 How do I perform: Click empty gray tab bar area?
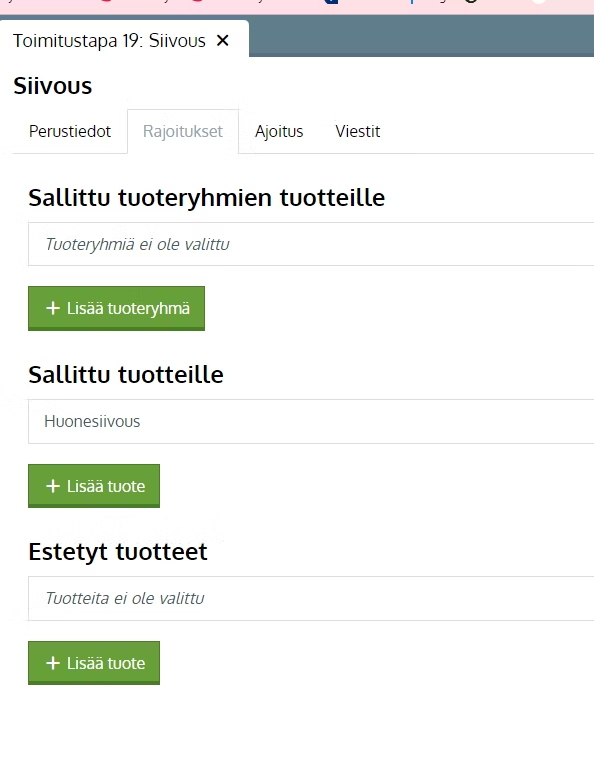pos(421,36)
